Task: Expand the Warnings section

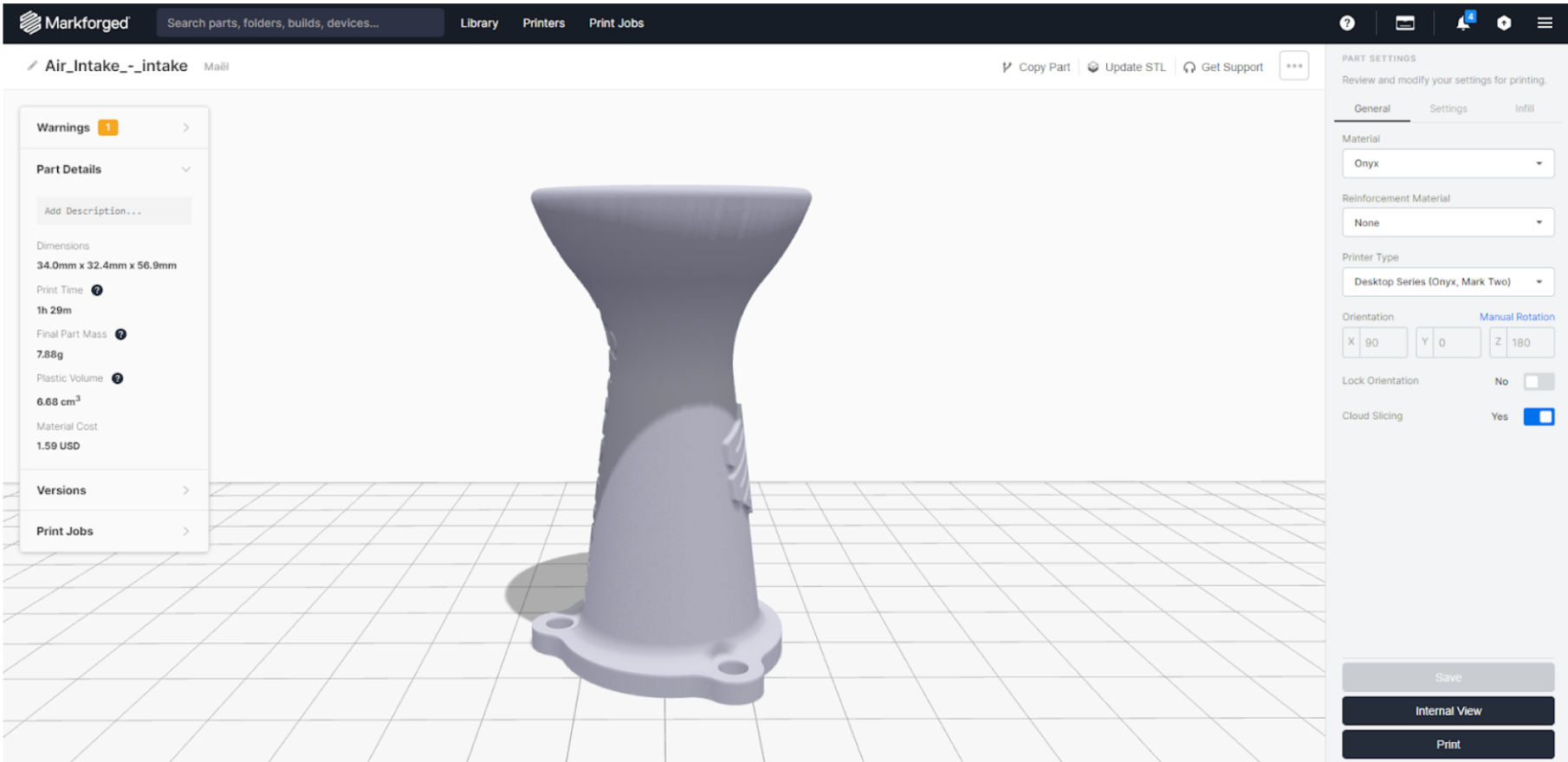Action: [113, 127]
